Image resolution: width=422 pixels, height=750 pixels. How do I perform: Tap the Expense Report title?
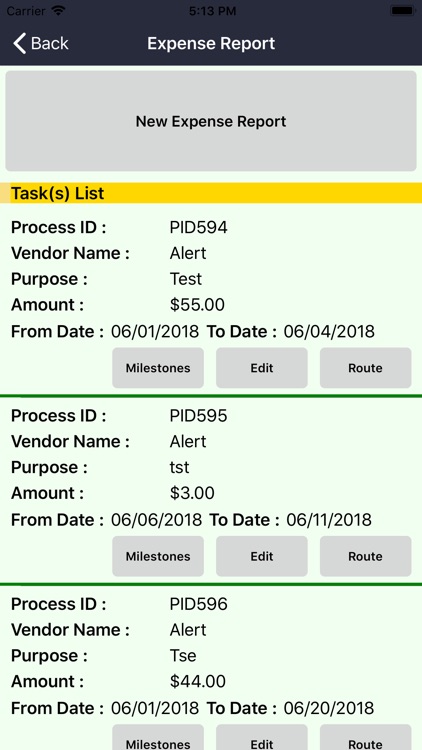(211, 44)
